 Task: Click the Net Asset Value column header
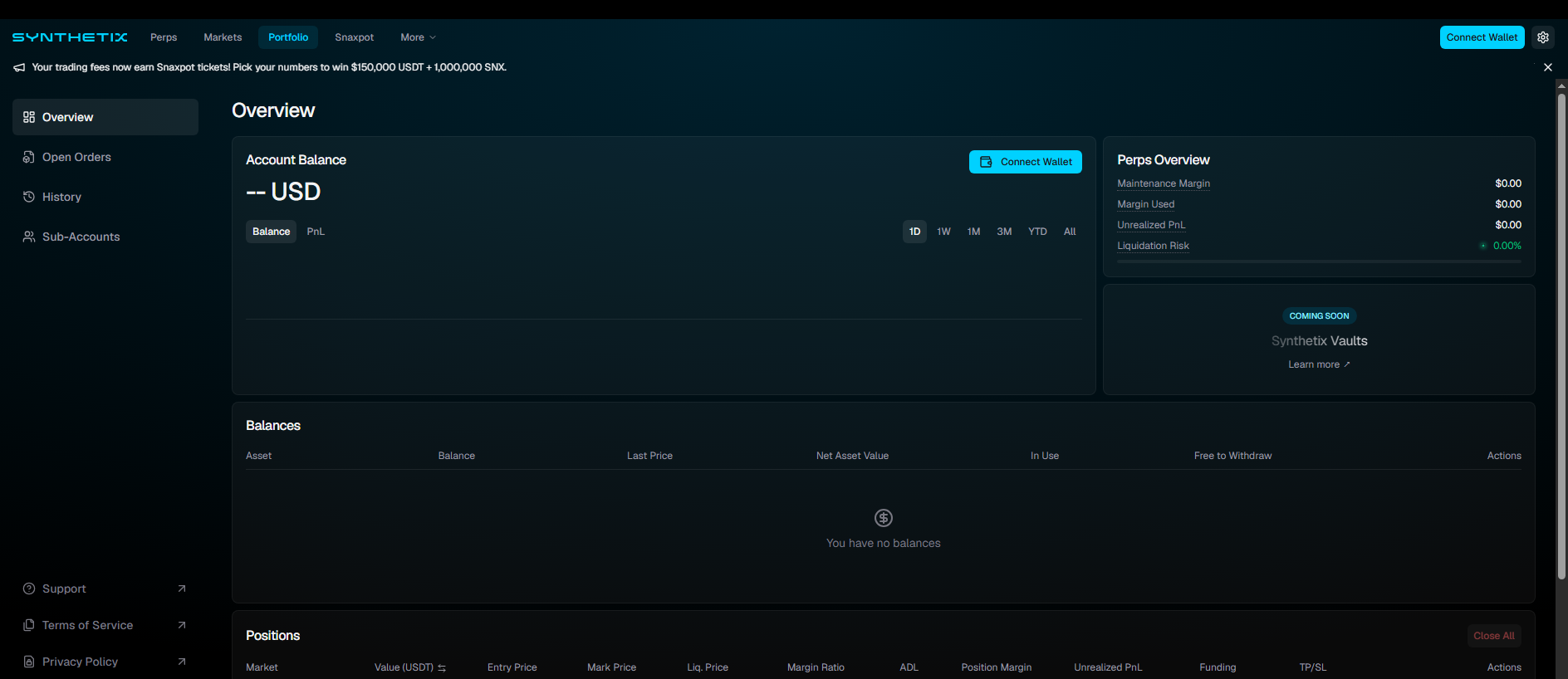click(852, 456)
